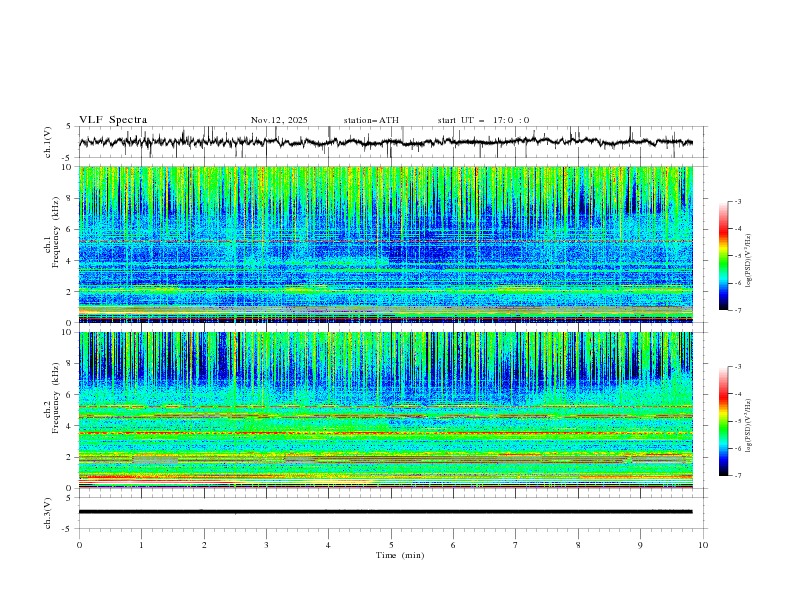
Task: Click the "-7" label on lower colorbar
Action: 737,476
